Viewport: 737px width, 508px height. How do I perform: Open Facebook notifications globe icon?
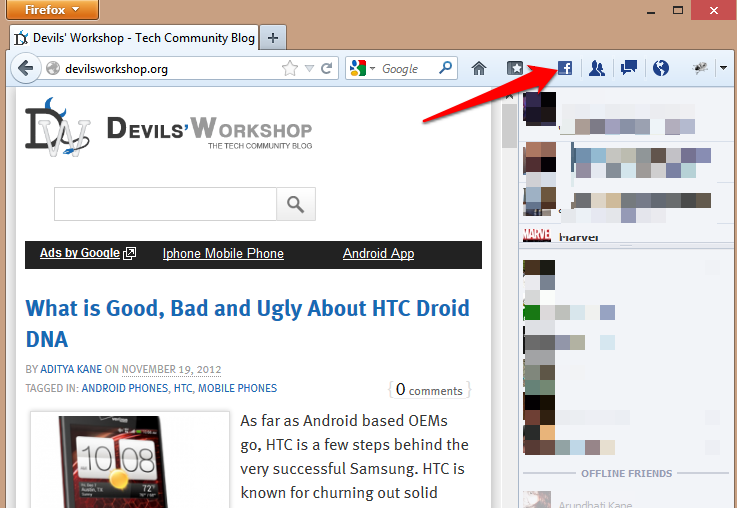pyautogui.click(x=661, y=68)
